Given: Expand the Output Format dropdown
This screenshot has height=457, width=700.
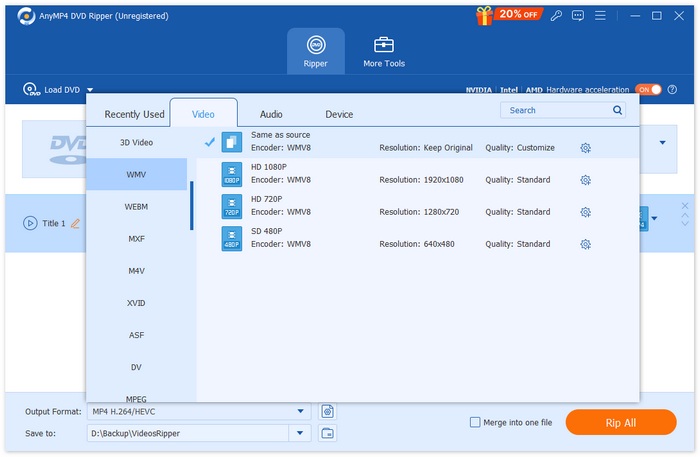Looking at the screenshot, I should tap(301, 411).
